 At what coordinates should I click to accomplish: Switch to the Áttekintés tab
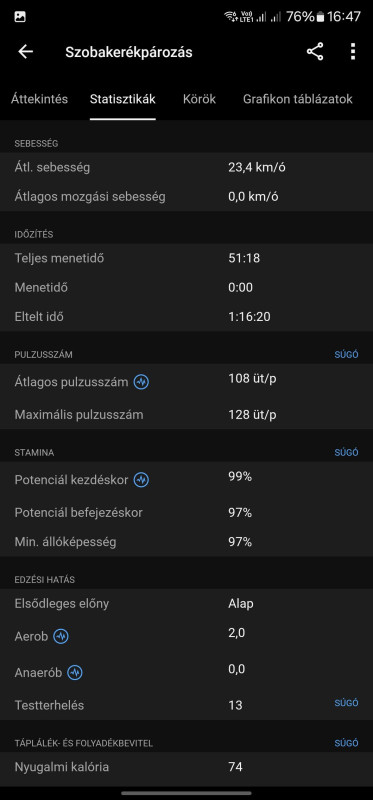pyautogui.click(x=39, y=99)
